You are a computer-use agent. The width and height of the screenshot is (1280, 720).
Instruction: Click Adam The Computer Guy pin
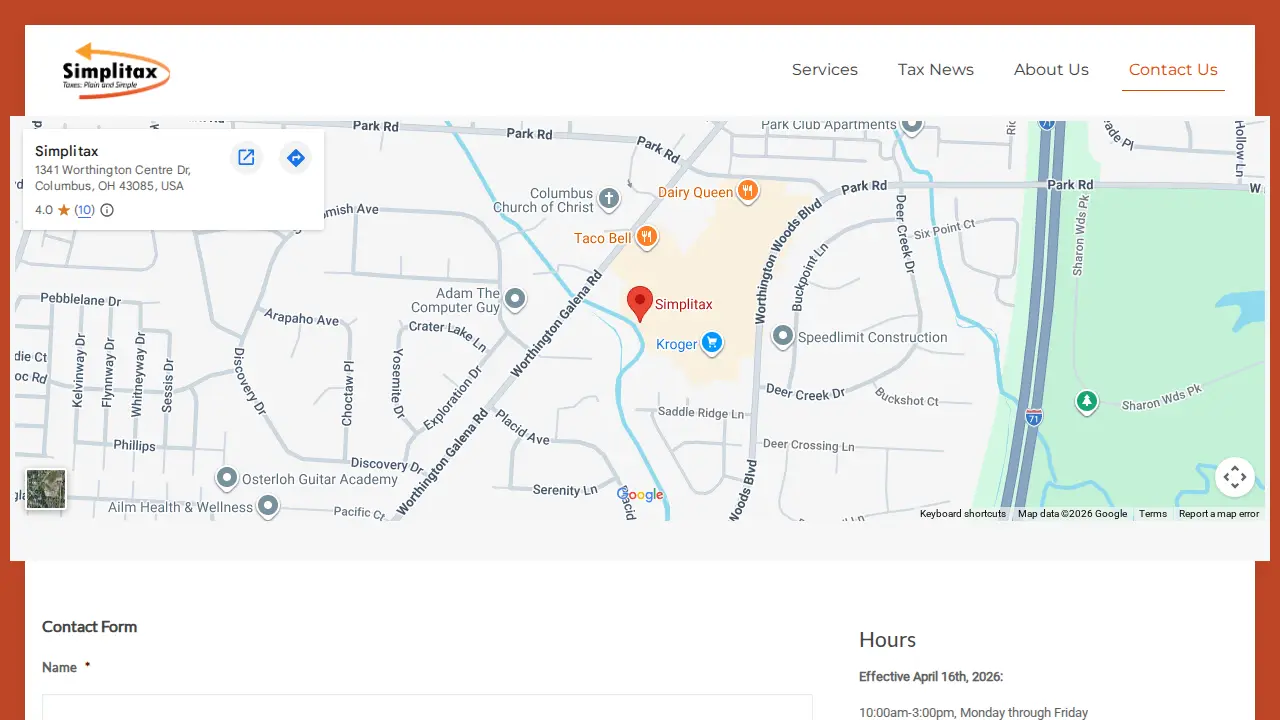click(515, 298)
